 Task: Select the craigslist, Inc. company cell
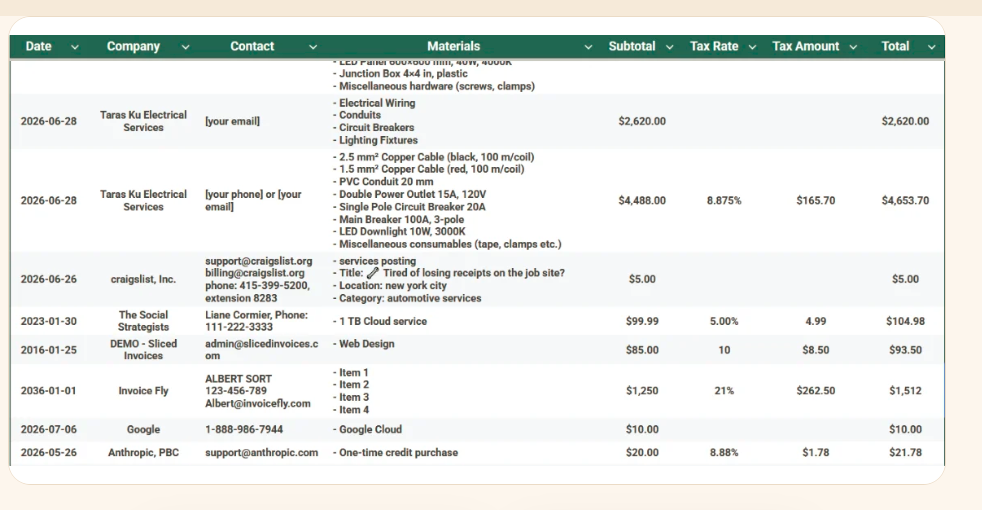point(143,279)
